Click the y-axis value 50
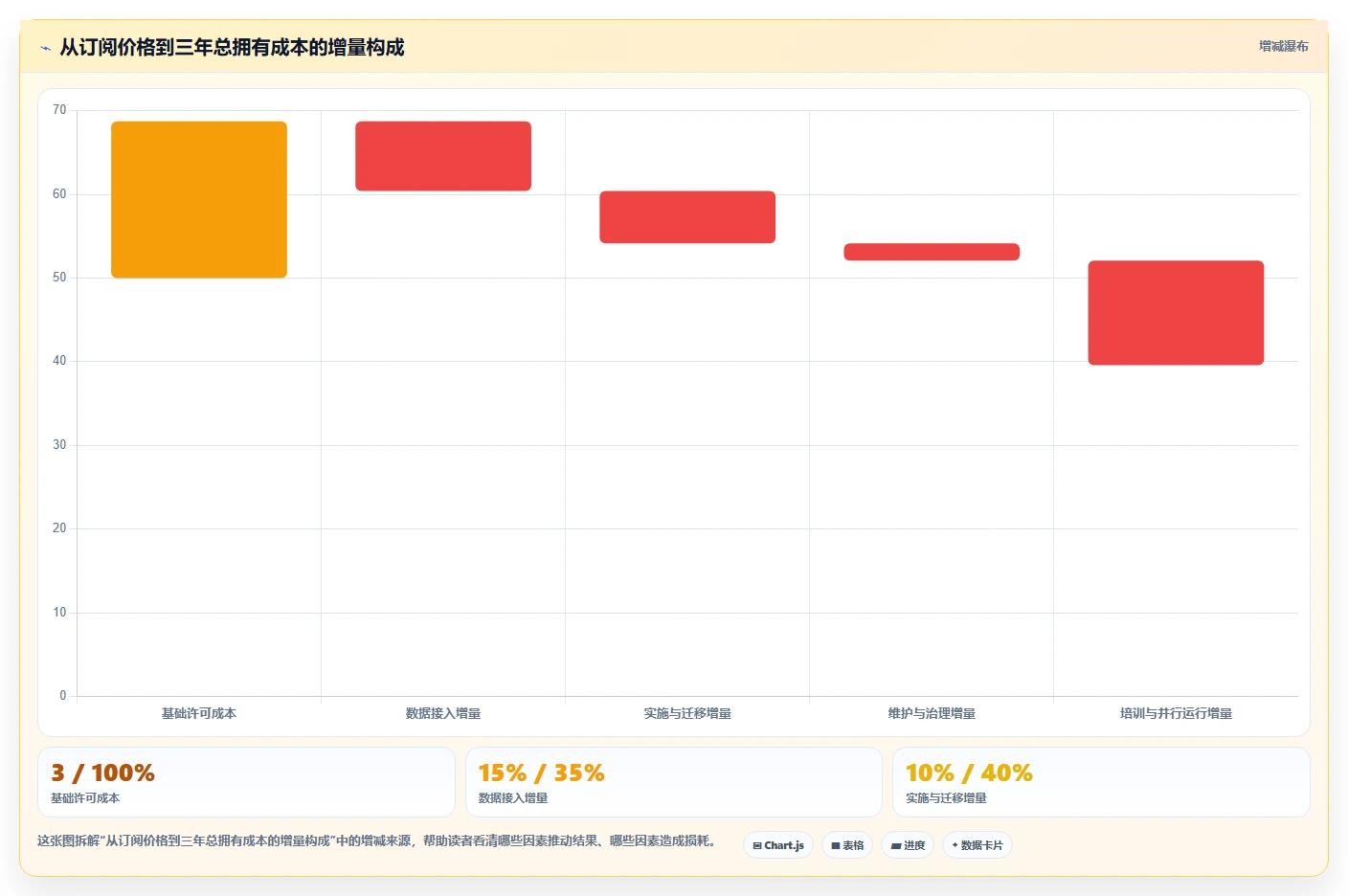Screen dimensions: 1348x896 click(x=59, y=278)
